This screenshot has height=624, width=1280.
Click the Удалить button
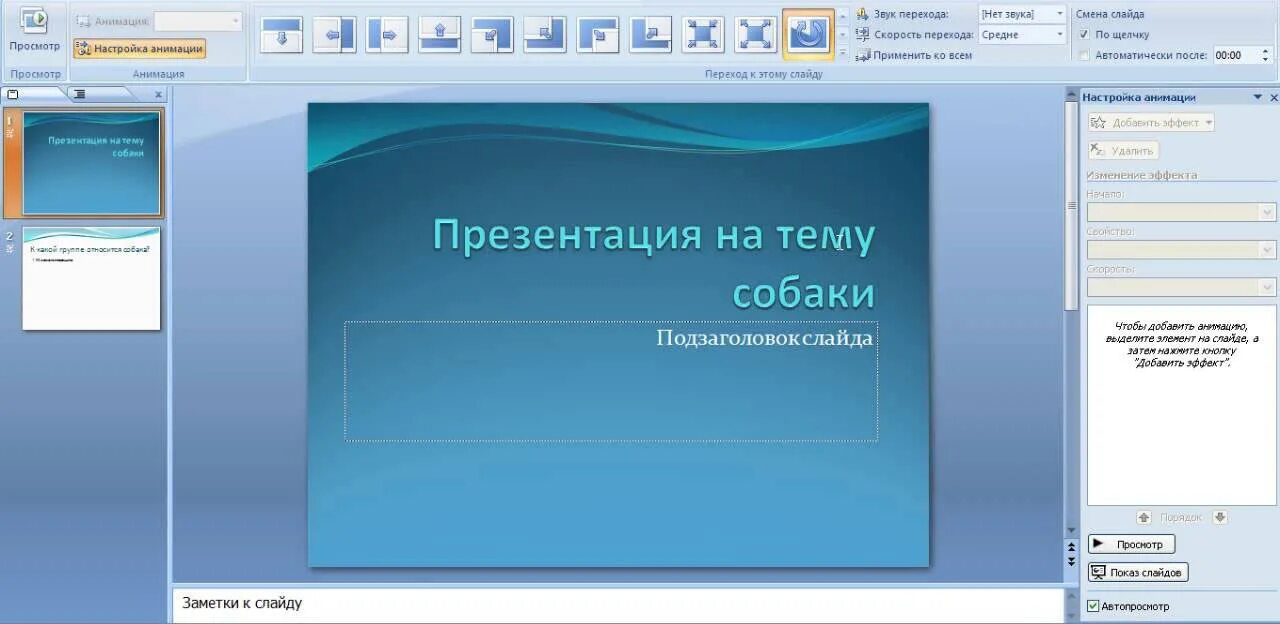coord(1123,151)
